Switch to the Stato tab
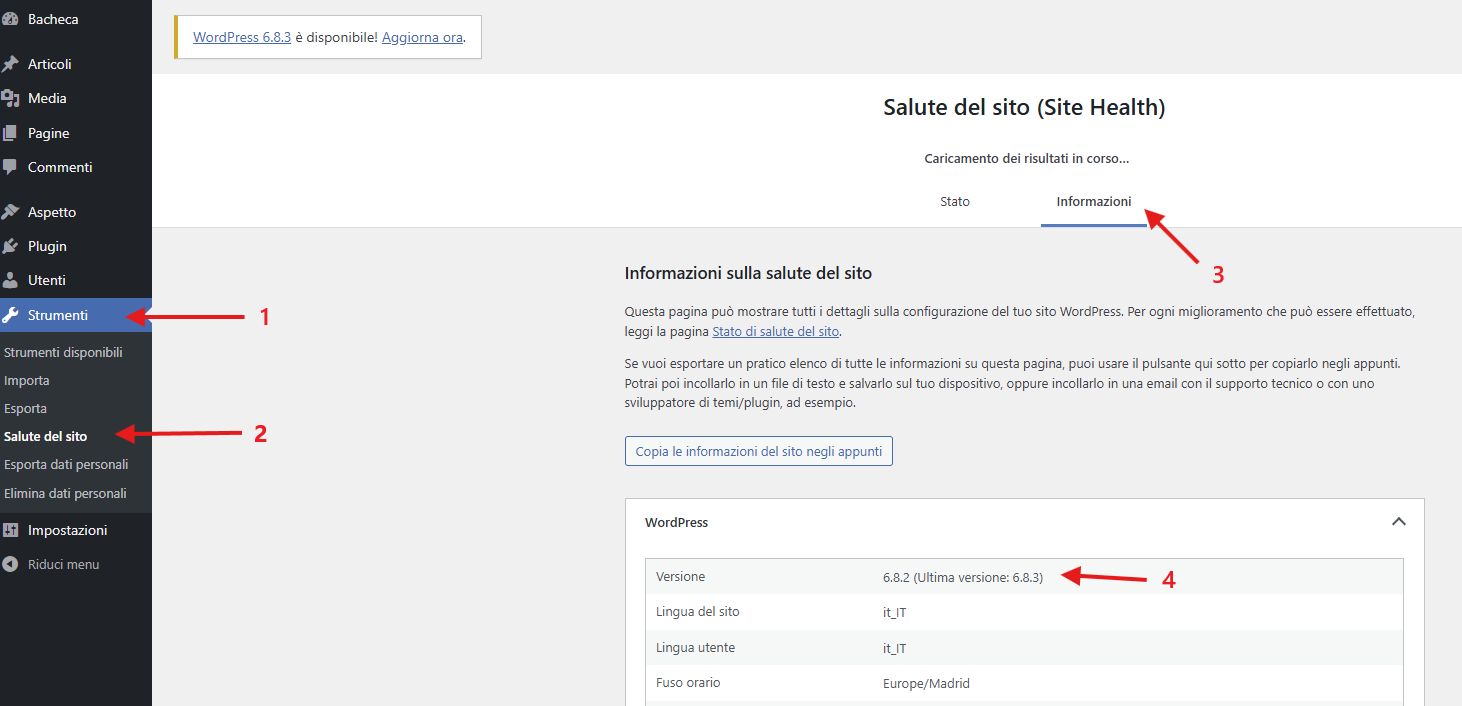 coord(954,201)
